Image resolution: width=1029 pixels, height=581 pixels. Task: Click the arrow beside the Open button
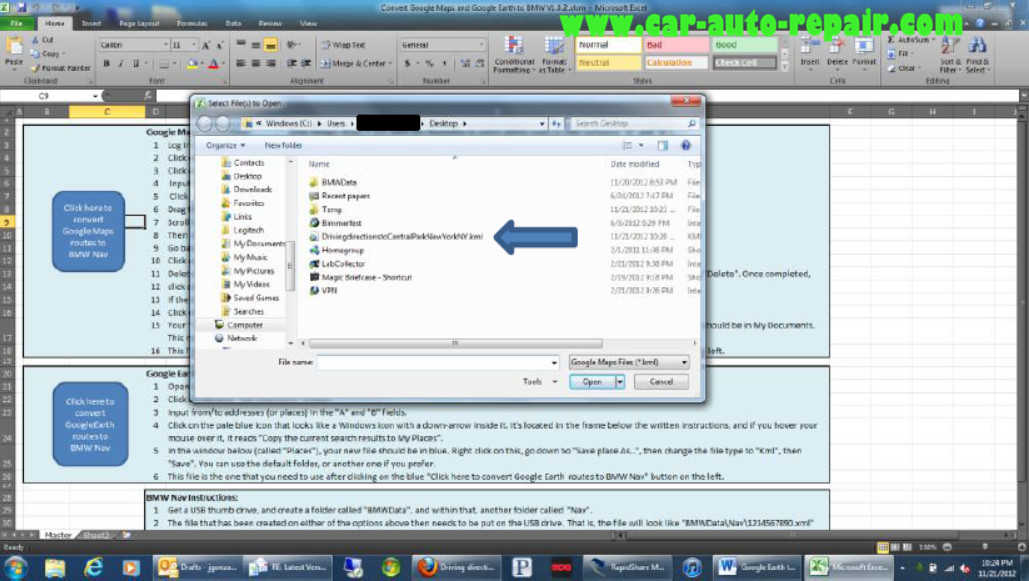[620, 381]
